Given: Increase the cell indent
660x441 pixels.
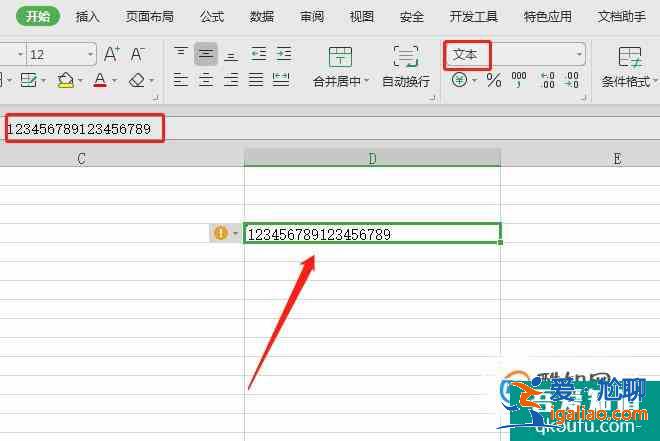Looking at the screenshot, I should [284, 54].
